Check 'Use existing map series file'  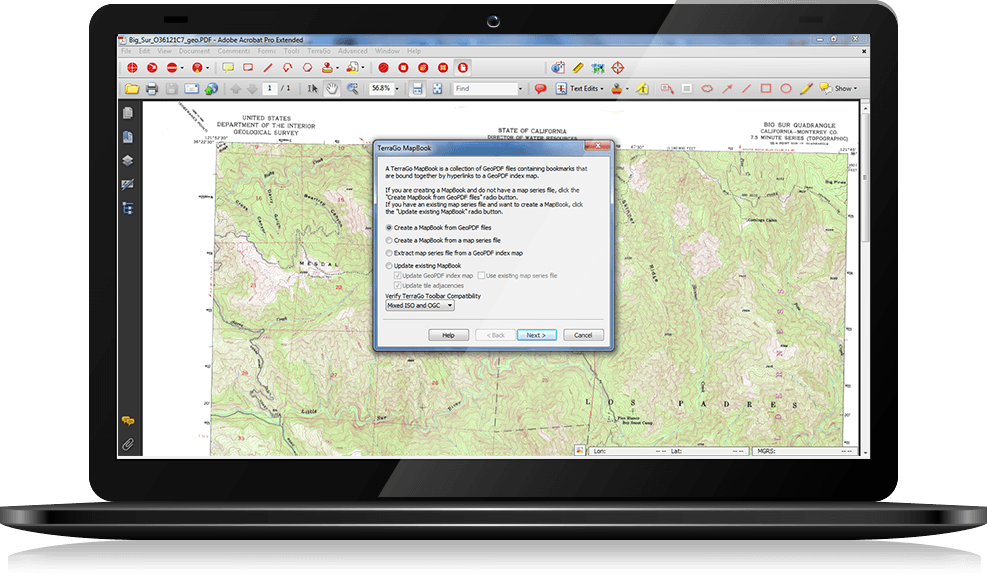point(481,275)
